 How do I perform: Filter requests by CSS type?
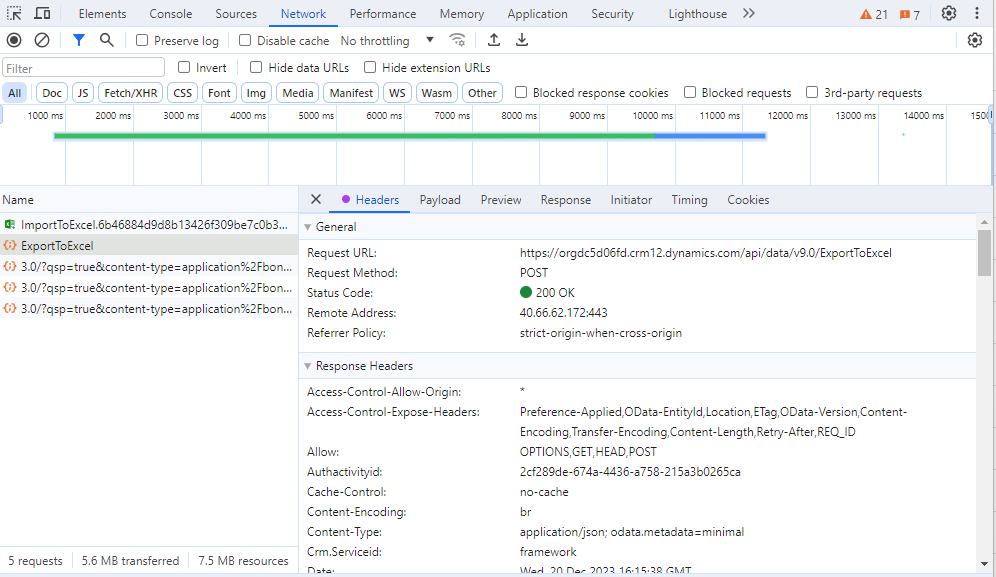pos(182,93)
